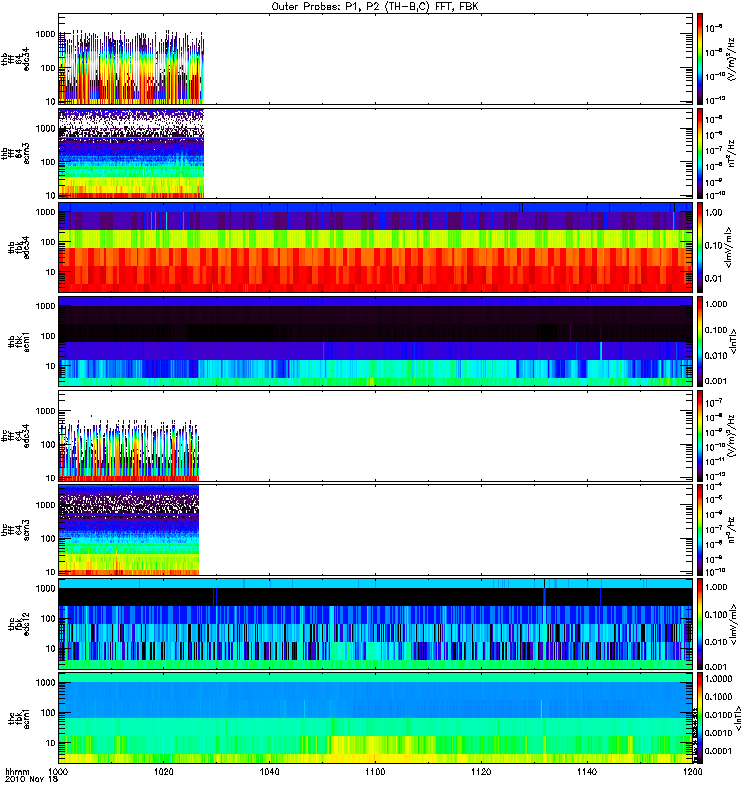Click the '0.01' tick on thb fbk edc34 color bar

coord(714,279)
